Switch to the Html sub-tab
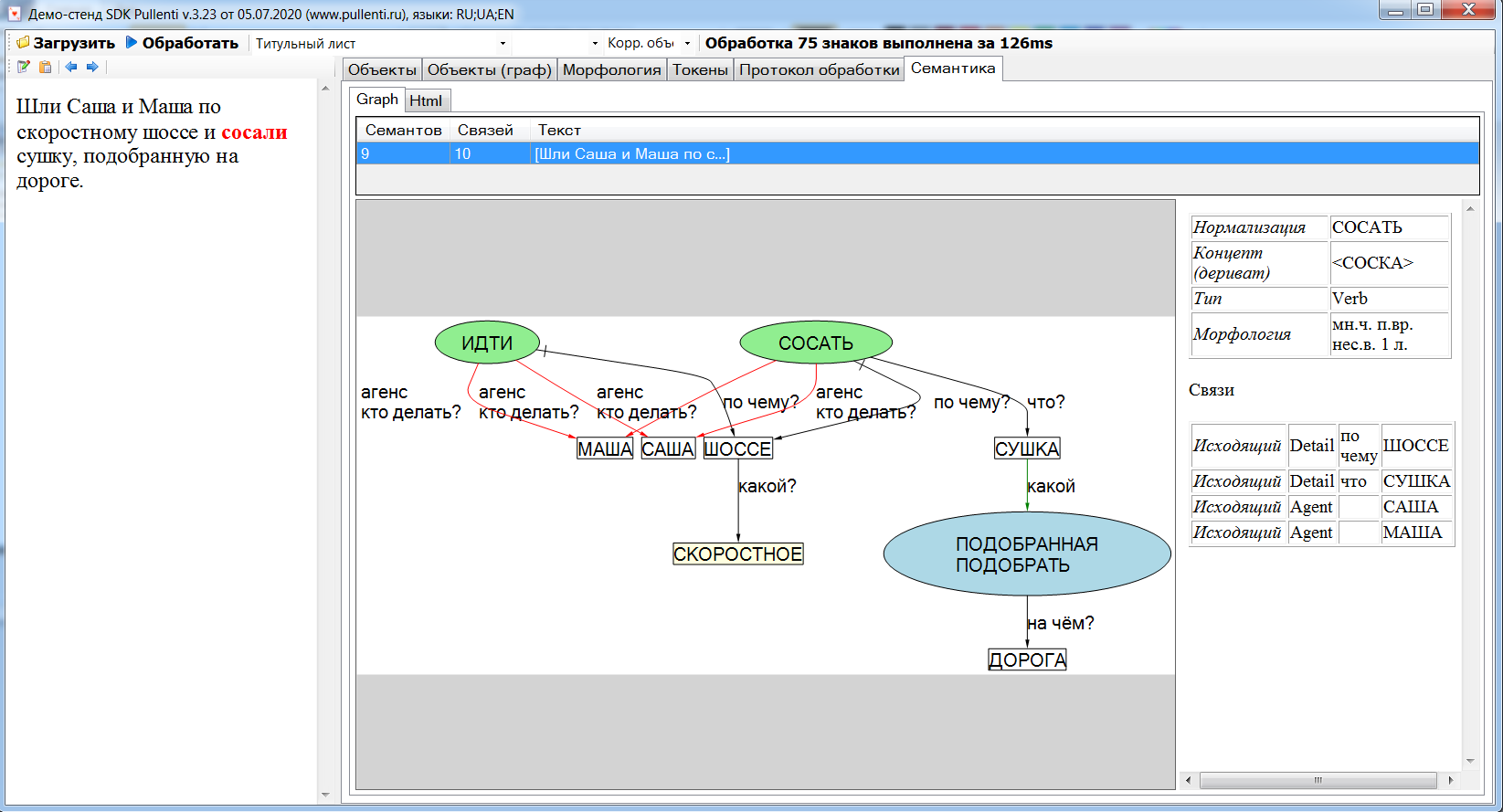1503x812 pixels. point(426,100)
